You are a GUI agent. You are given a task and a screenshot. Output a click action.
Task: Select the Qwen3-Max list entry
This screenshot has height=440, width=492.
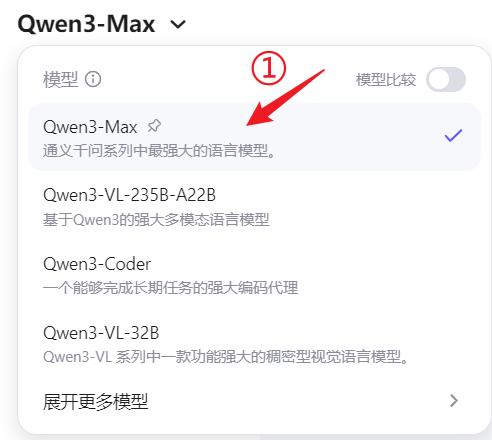(x=255, y=137)
